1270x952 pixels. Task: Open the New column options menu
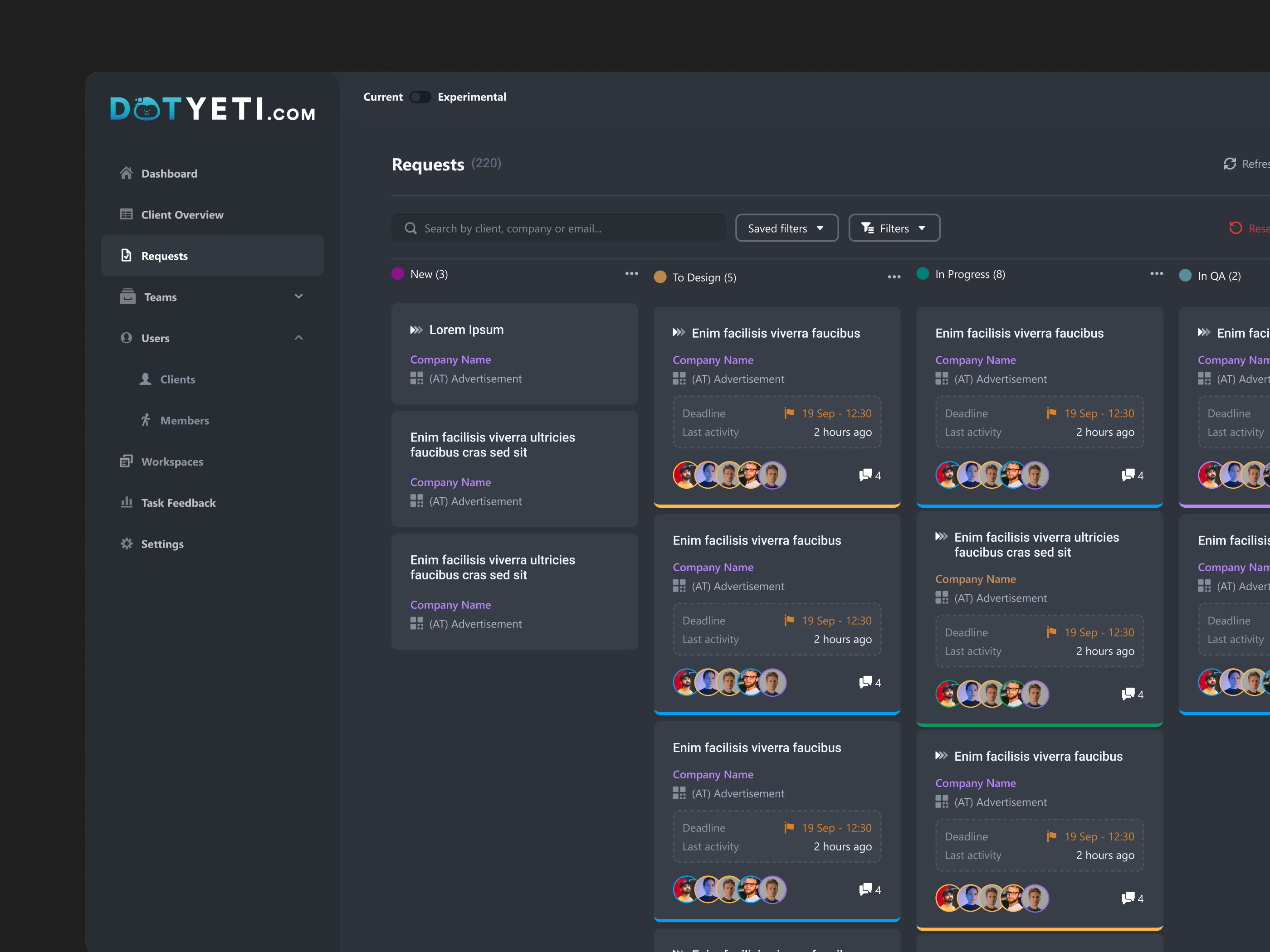point(631,274)
